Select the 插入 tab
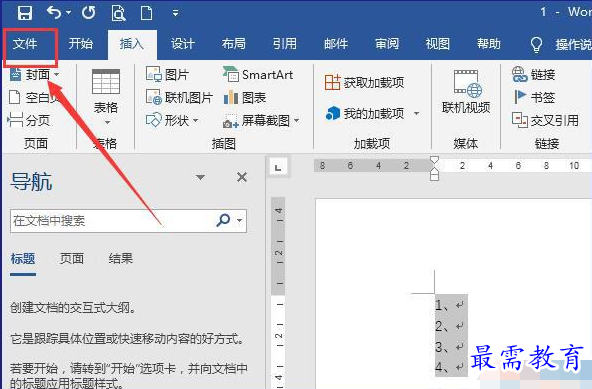The width and height of the screenshot is (592, 389). point(131,44)
